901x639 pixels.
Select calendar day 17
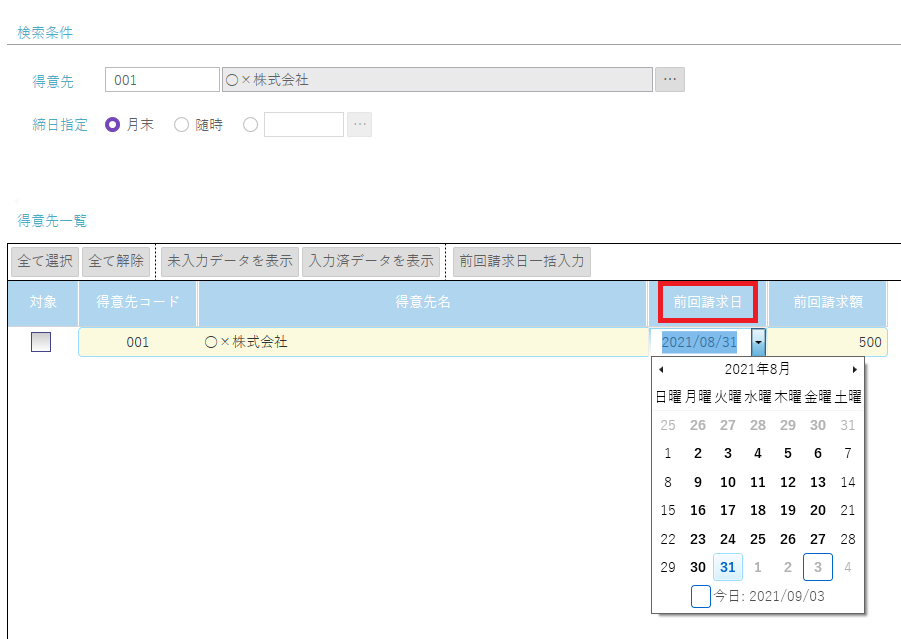click(728, 510)
